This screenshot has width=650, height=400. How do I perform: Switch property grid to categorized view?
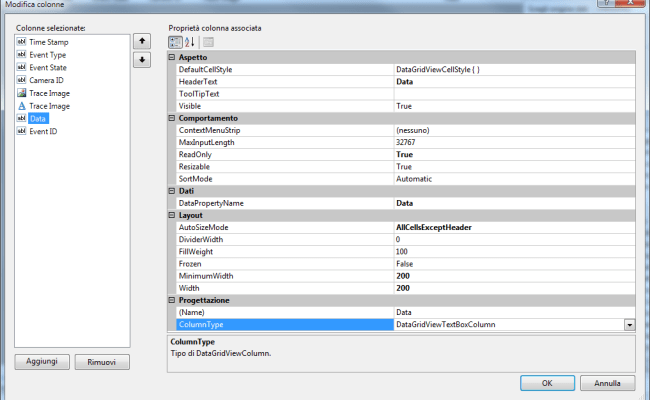[175, 42]
